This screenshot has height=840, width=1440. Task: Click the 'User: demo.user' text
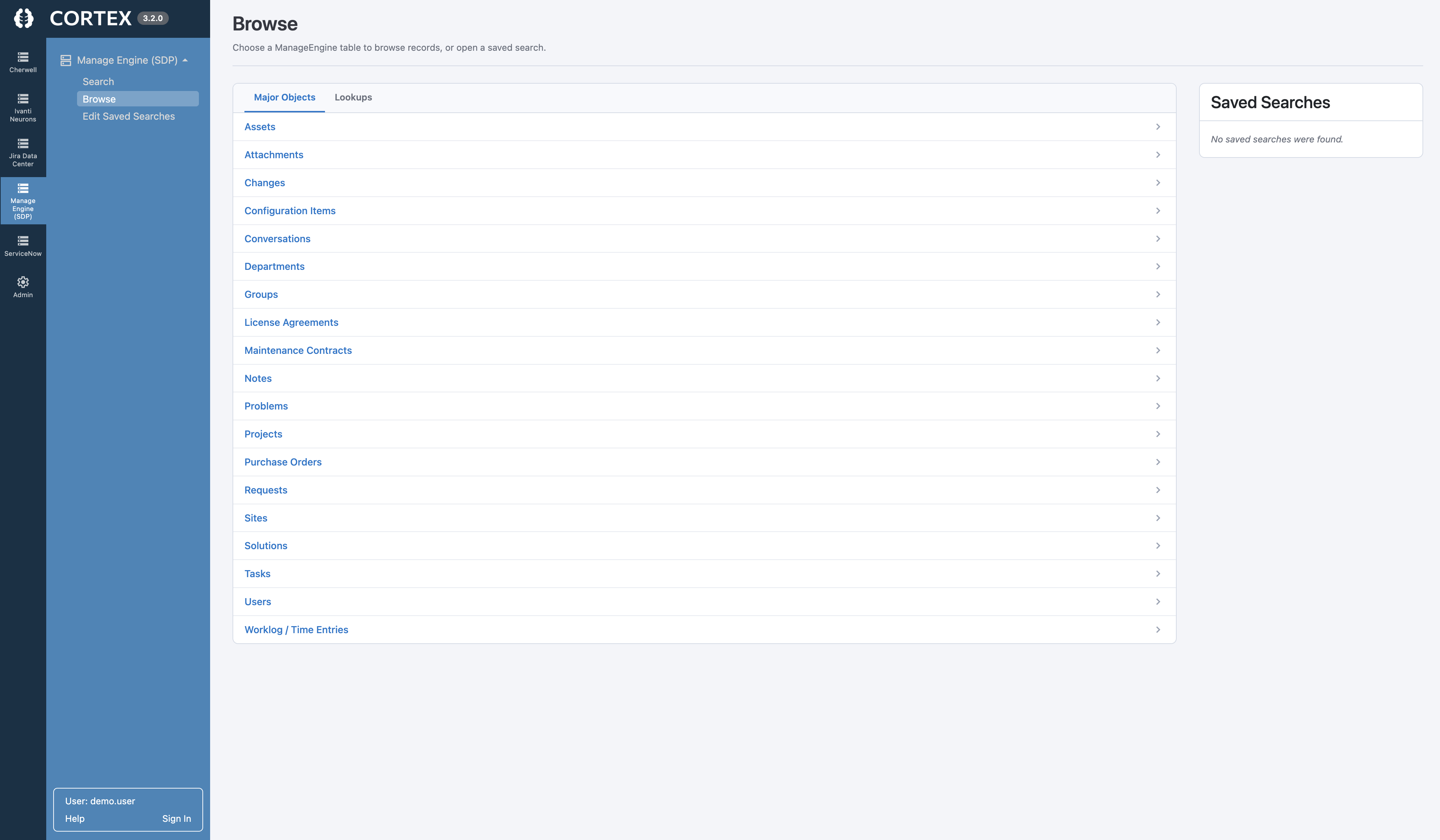pyautogui.click(x=100, y=801)
